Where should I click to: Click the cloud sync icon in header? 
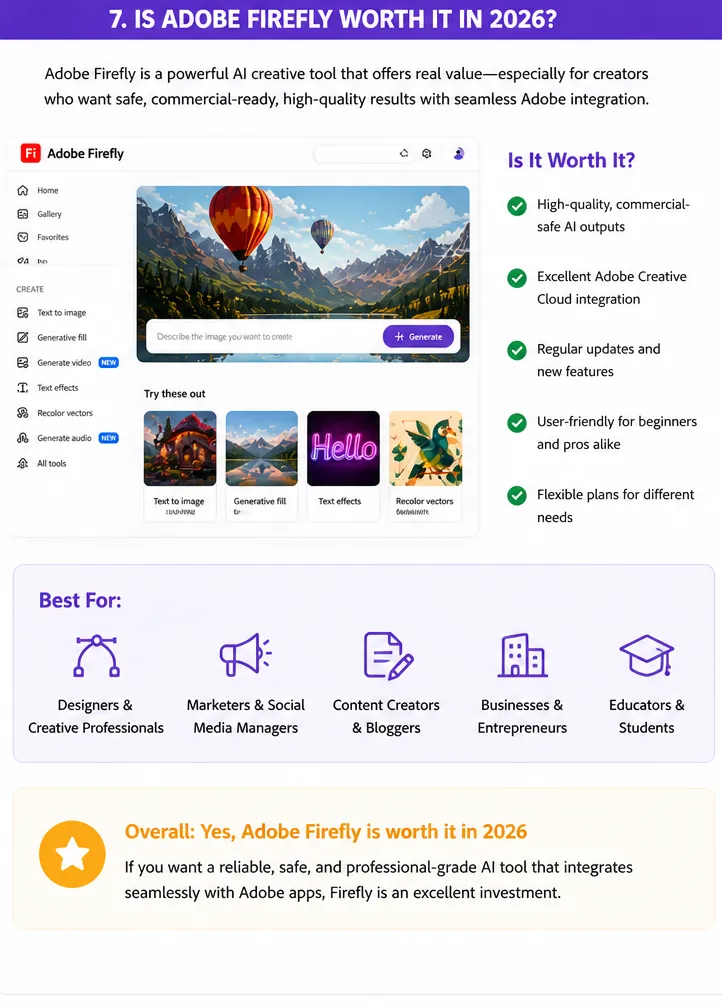[x=404, y=154]
